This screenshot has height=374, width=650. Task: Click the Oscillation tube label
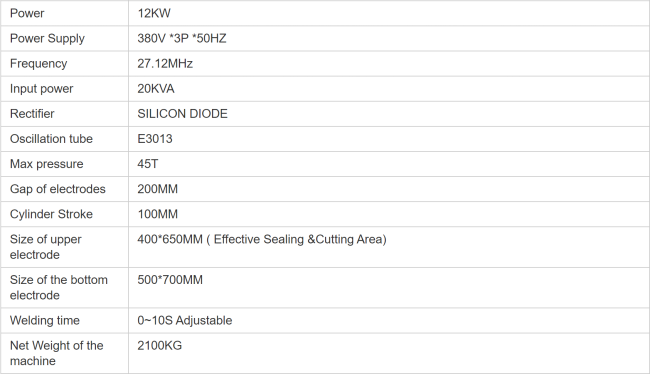pyautogui.click(x=51, y=139)
